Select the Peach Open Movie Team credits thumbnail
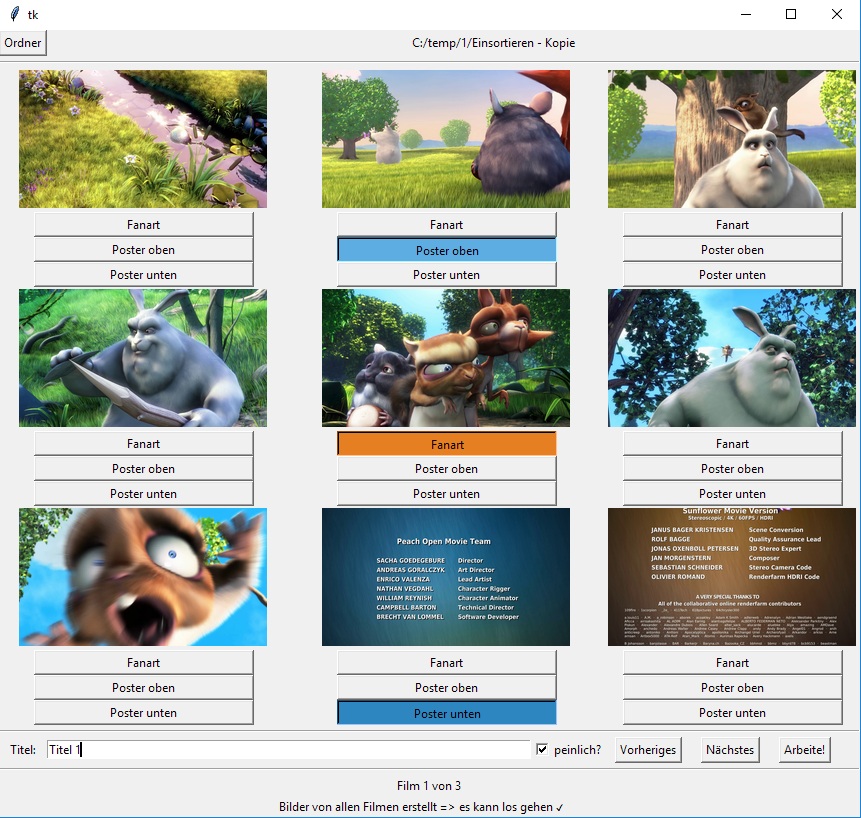The width and height of the screenshot is (861, 818). coord(446,577)
